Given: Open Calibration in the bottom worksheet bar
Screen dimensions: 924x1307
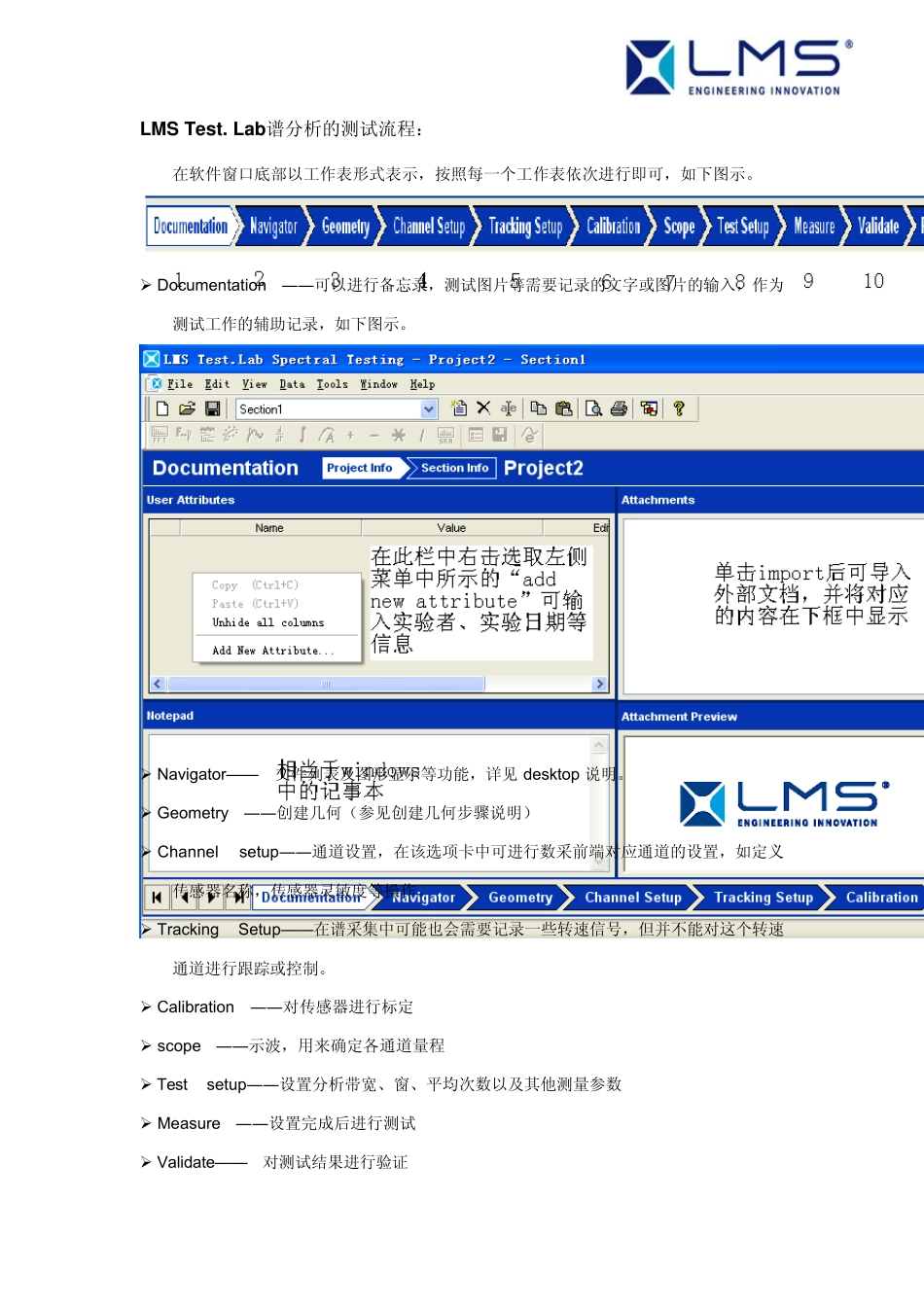Looking at the screenshot, I should coord(881,898).
